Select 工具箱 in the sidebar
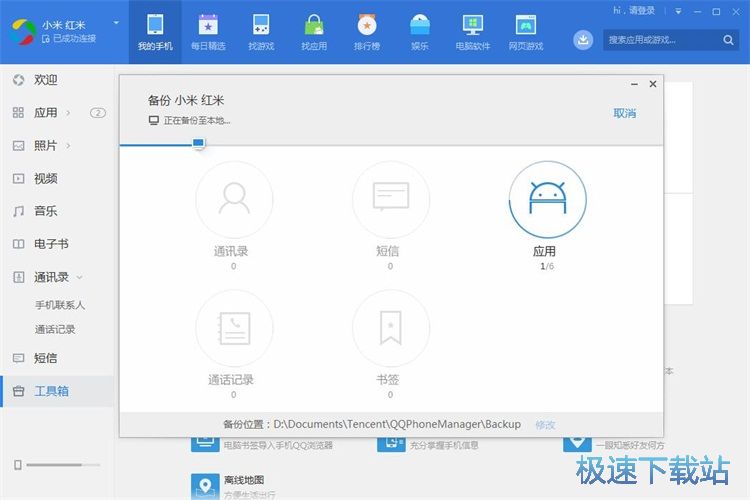 point(57,391)
